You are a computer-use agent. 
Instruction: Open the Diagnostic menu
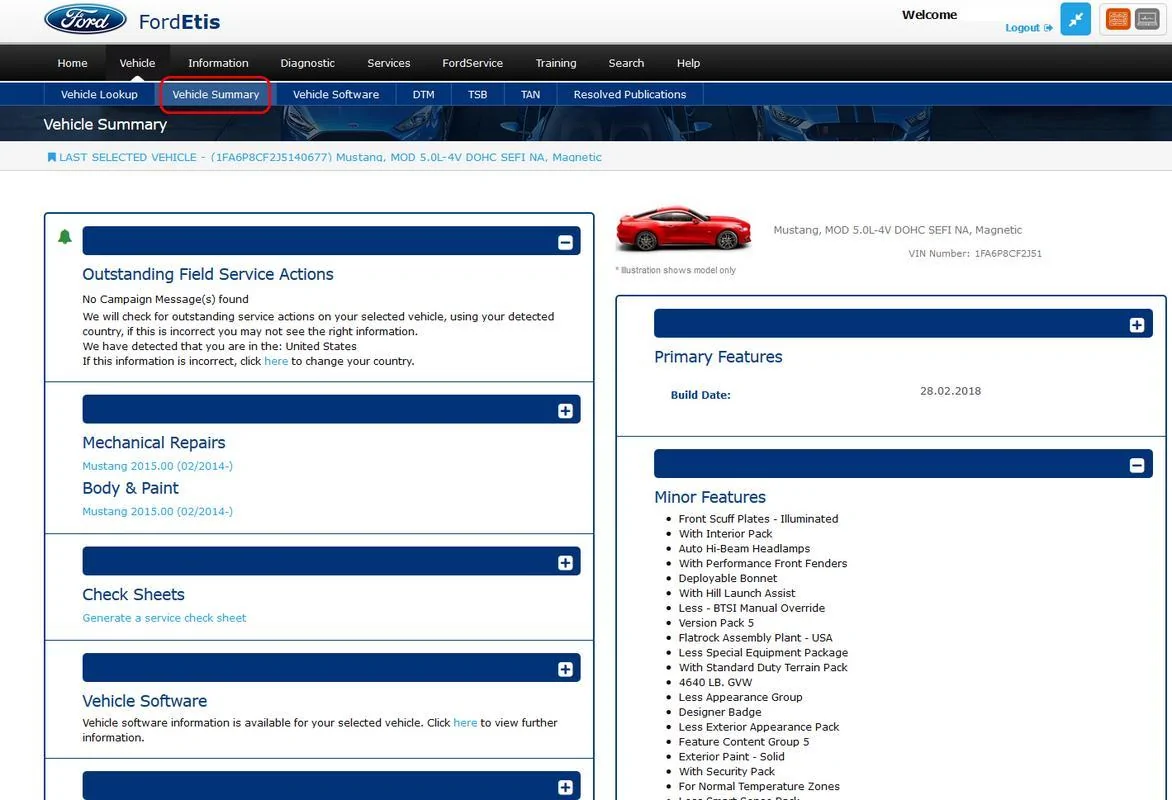[307, 63]
